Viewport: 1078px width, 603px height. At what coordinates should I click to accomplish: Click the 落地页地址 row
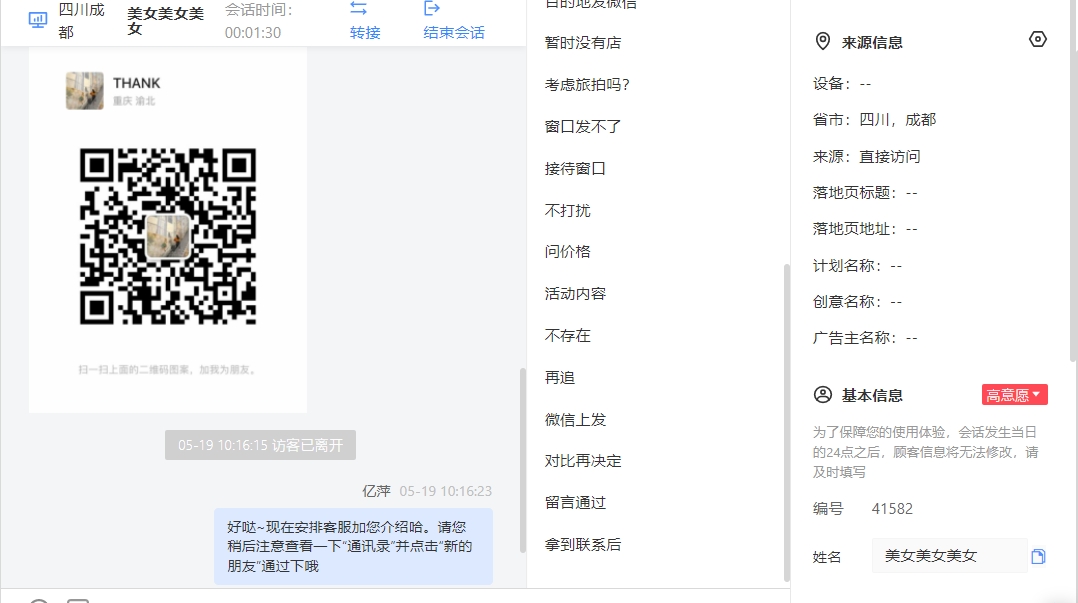pyautogui.click(x=865, y=229)
